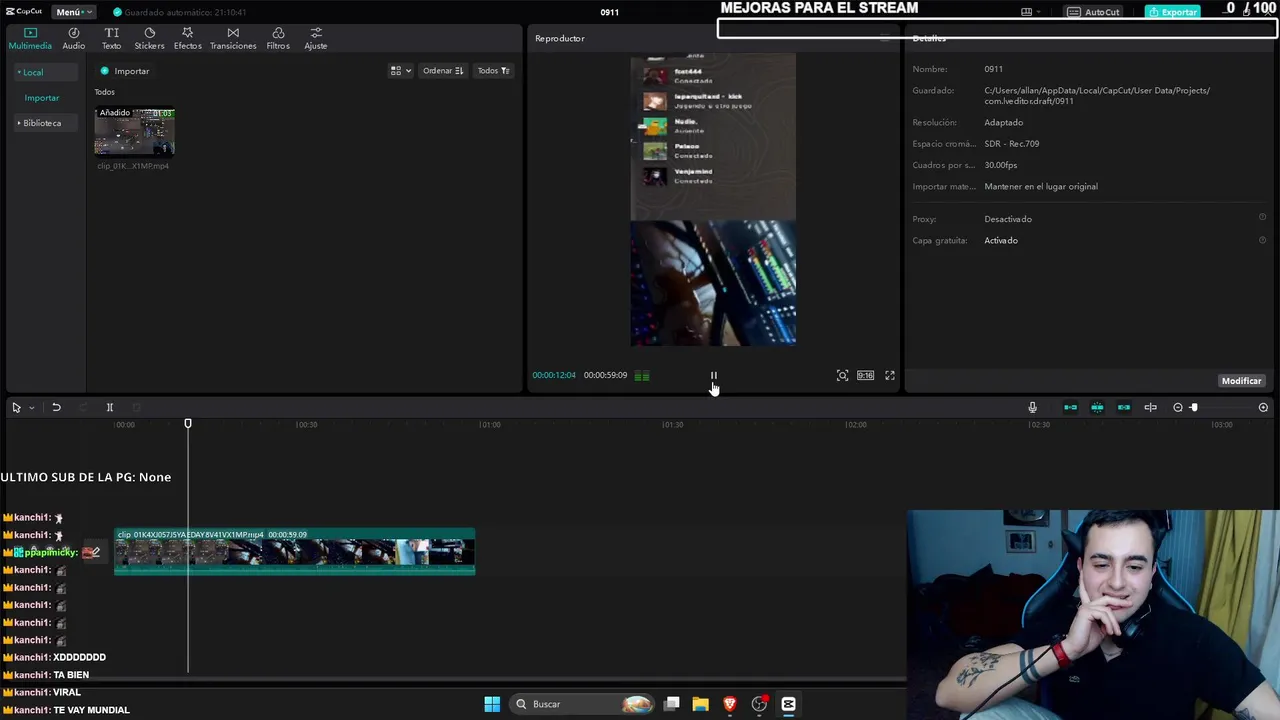This screenshot has height=720, width=1280.
Task: Click the Adaptado resolution value
Action: tap(1003, 122)
